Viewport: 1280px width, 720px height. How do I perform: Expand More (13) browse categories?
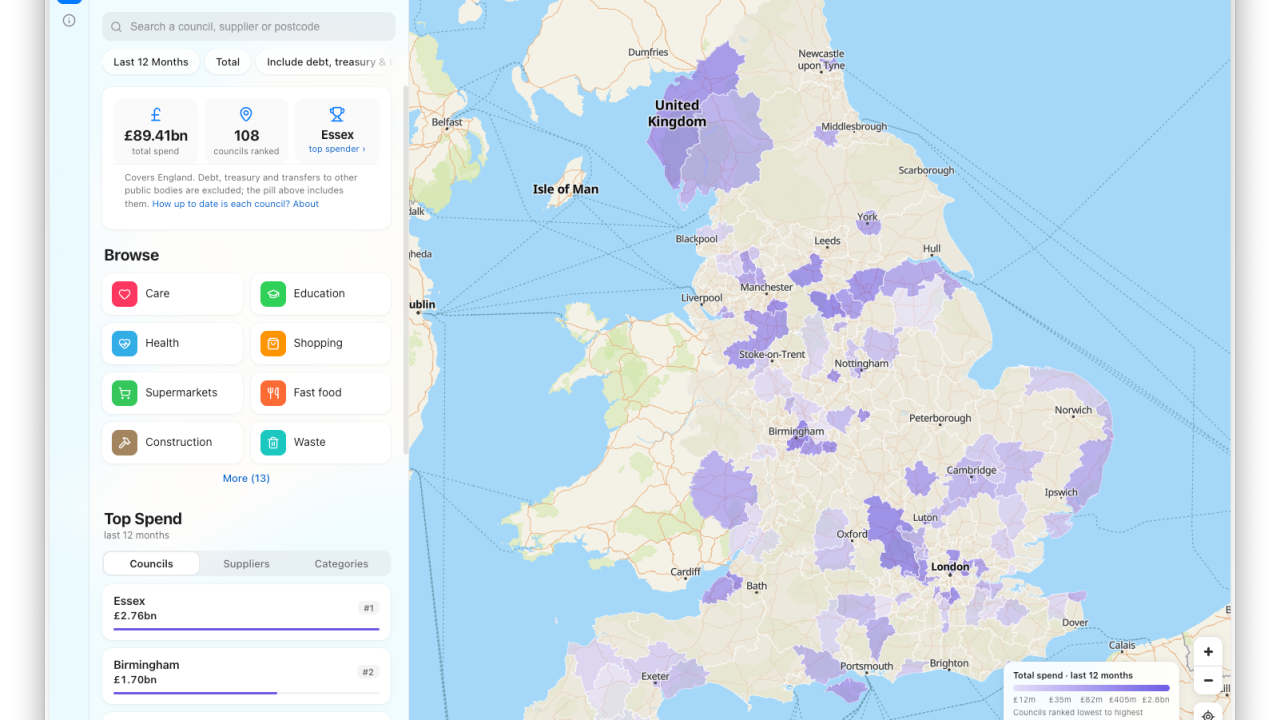[x=246, y=478]
